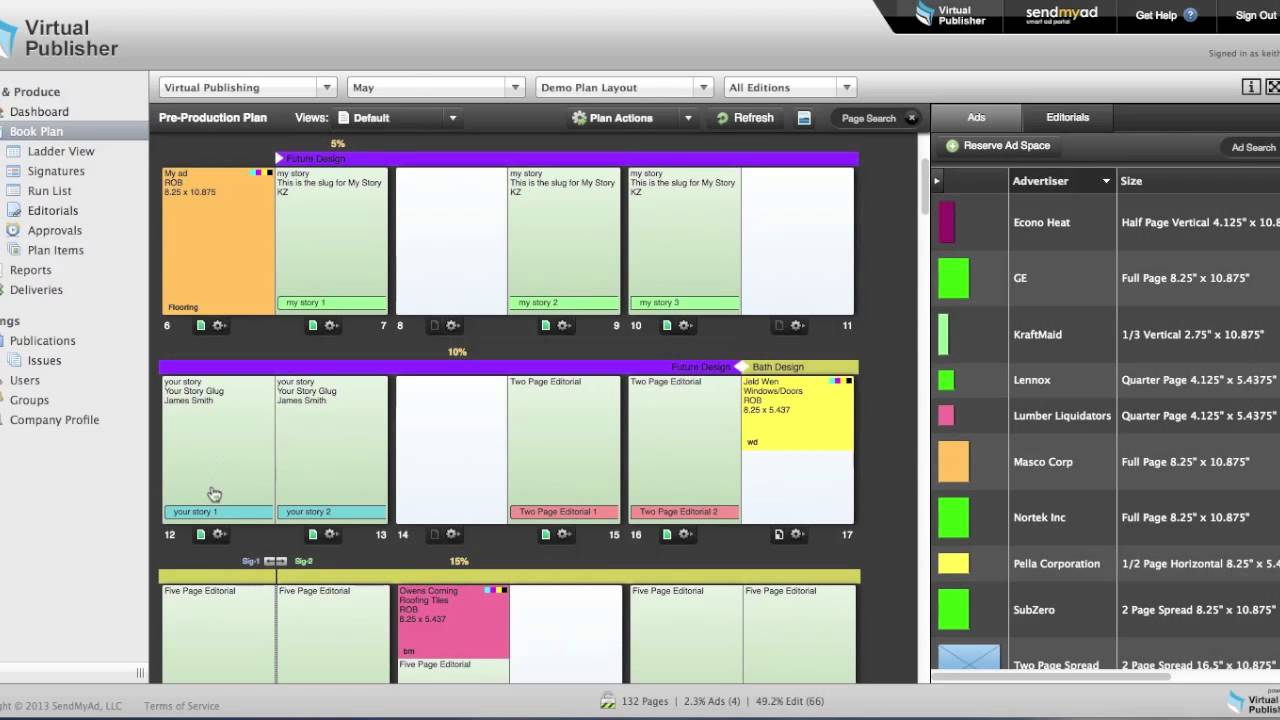Open sendmyad portal link in header

1061,15
